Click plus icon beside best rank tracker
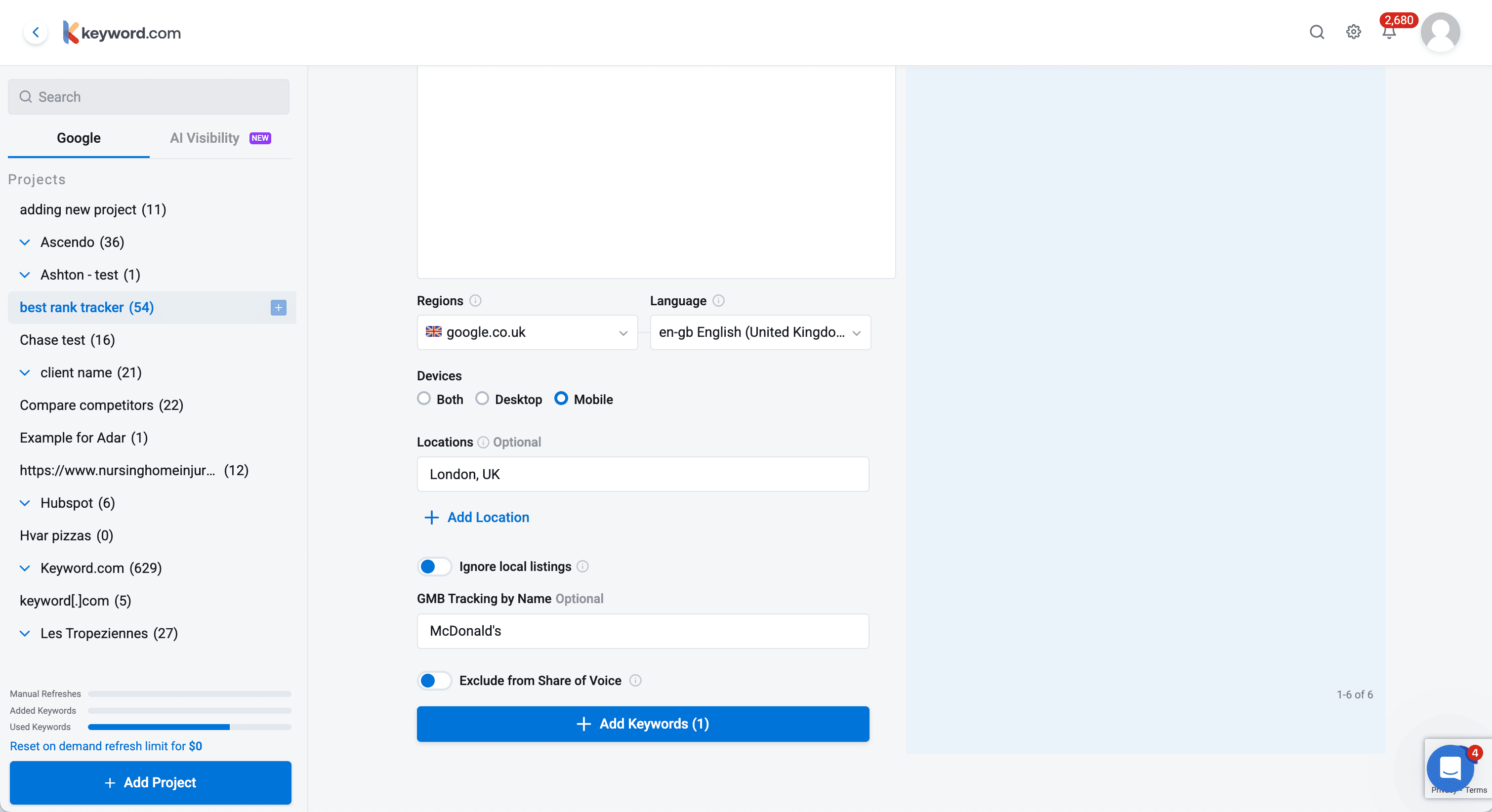1492x812 pixels. pyautogui.click(x=278, y=308)
